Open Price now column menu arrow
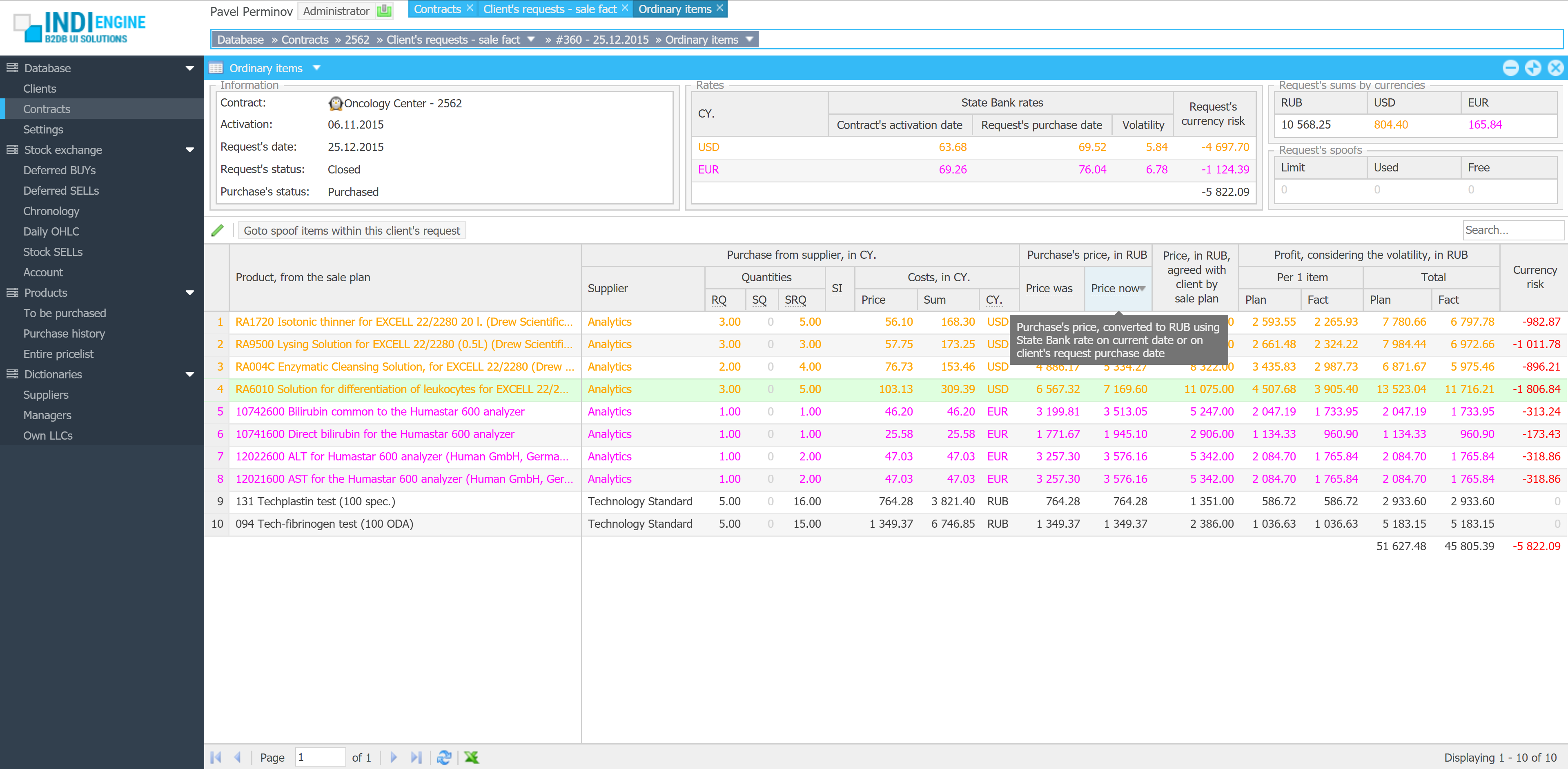The width and height of the screenshot is (1568, 769). click(x=1143, y=288)
